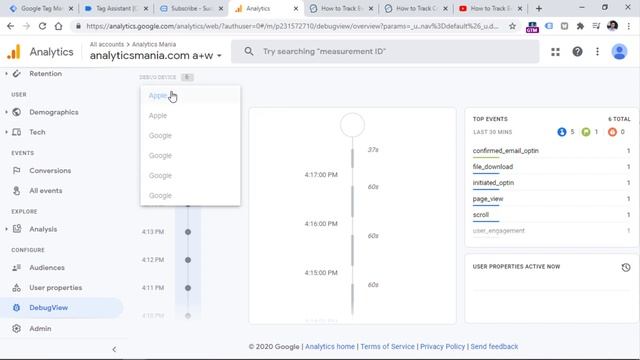Viewport: 640px width, 360px height.
Task: Click the Send feedback link
Action: point(494,347)
